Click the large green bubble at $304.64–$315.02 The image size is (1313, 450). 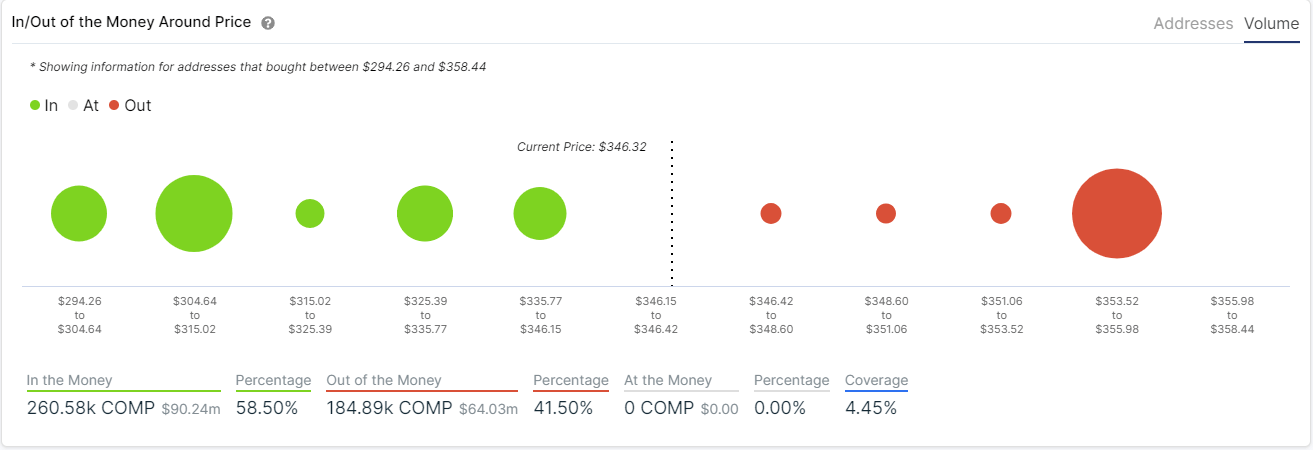(x=194, y=213)
